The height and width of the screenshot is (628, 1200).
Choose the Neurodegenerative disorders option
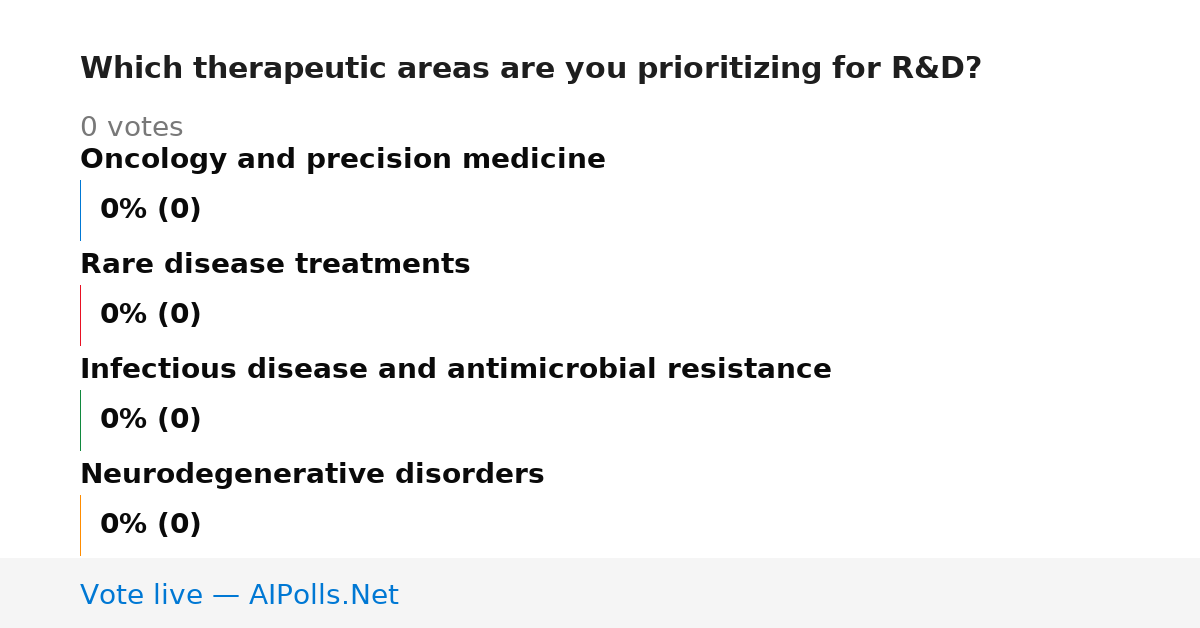312,475
